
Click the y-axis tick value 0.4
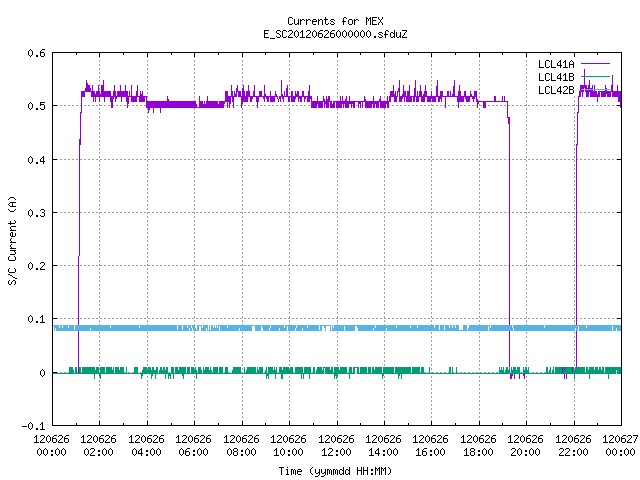click(36, 160)
